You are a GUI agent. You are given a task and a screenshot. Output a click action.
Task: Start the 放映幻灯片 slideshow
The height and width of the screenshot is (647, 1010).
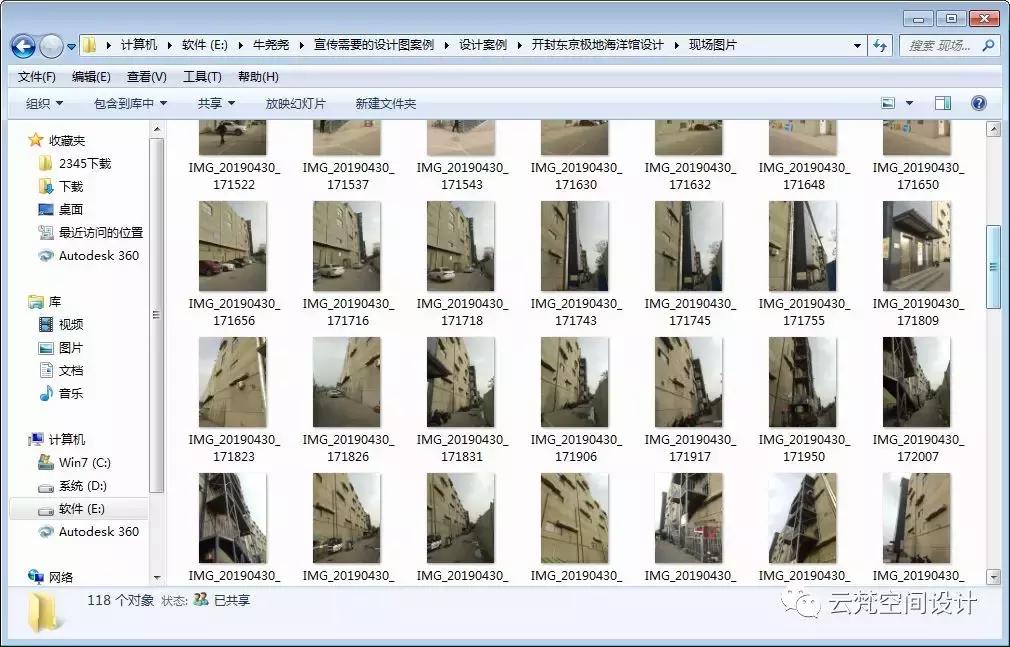[296, 102]
